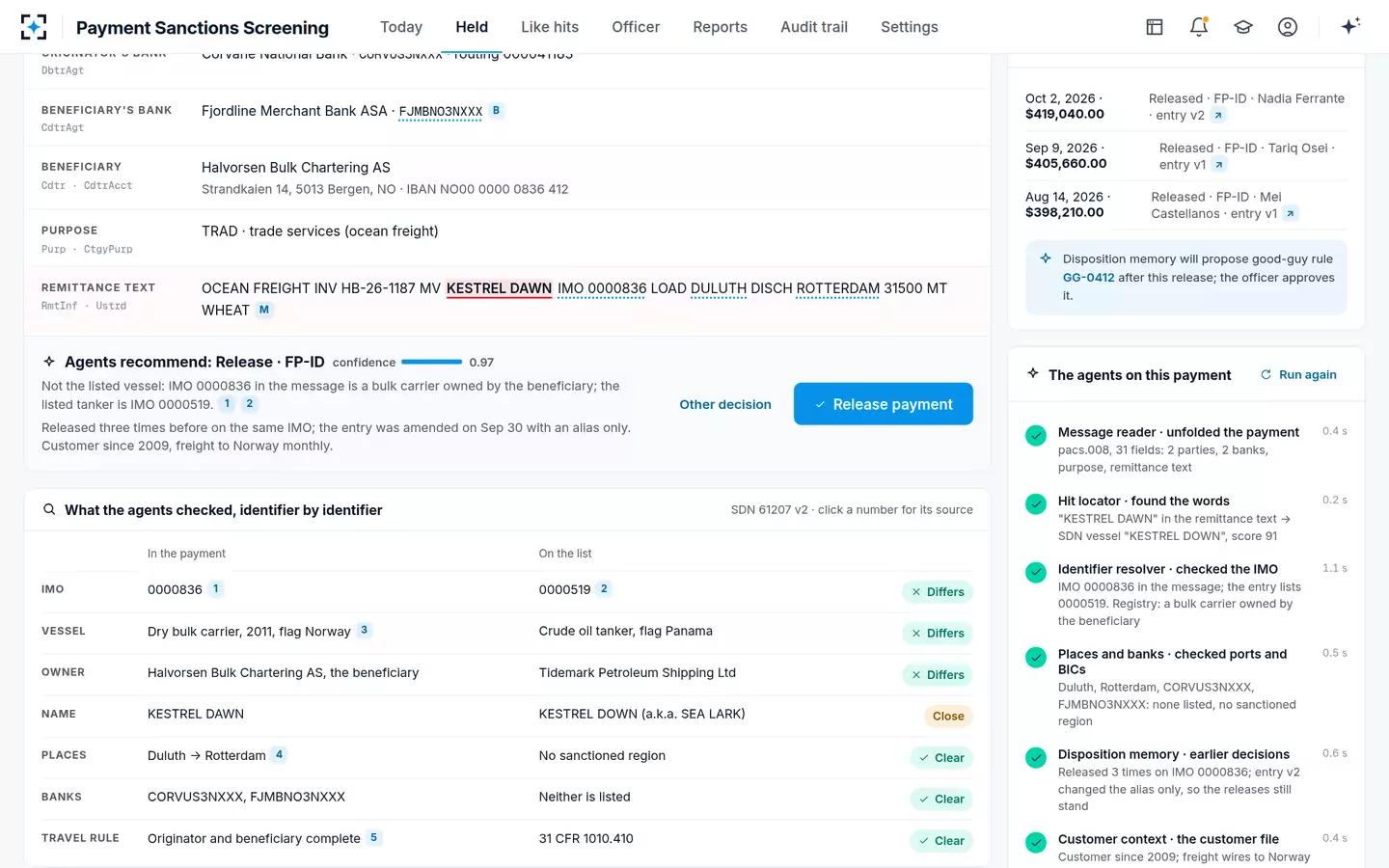This screenshot has height=868, width=1389.
Task: Click the Tidemark Petroleum Shipping Ltd cell
Action: pos(637,672)
